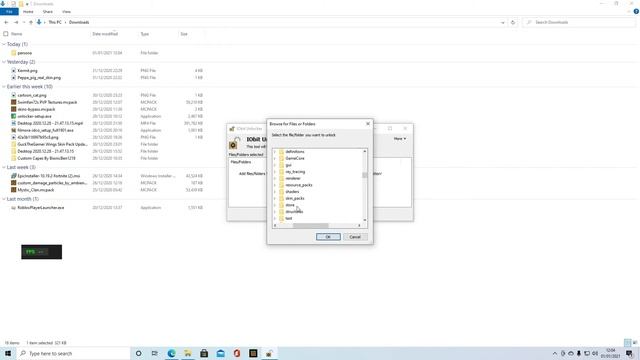Viewport: 640px width, 360px height.
Task: Open the Windows Start menu
Action: pyautogui.click(x=8, y=353)
